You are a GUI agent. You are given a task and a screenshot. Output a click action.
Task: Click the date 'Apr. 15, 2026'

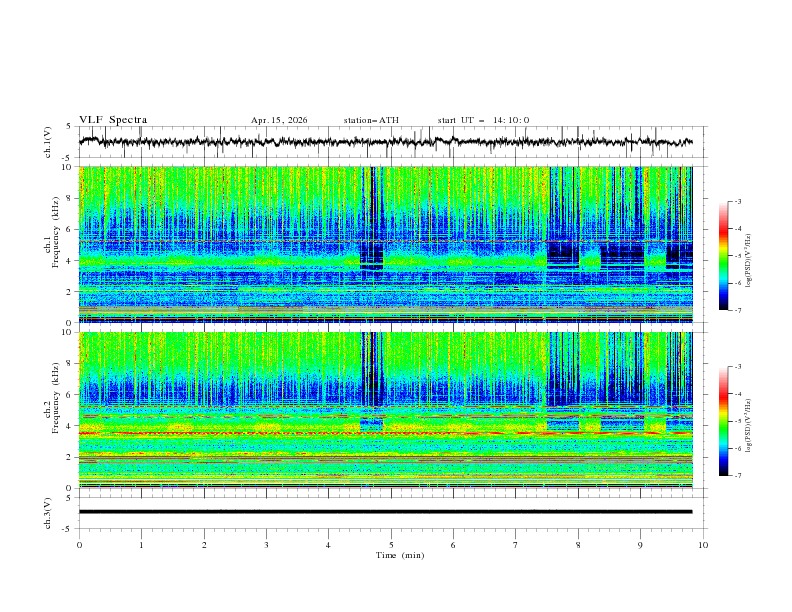click(x=279, y=120)
